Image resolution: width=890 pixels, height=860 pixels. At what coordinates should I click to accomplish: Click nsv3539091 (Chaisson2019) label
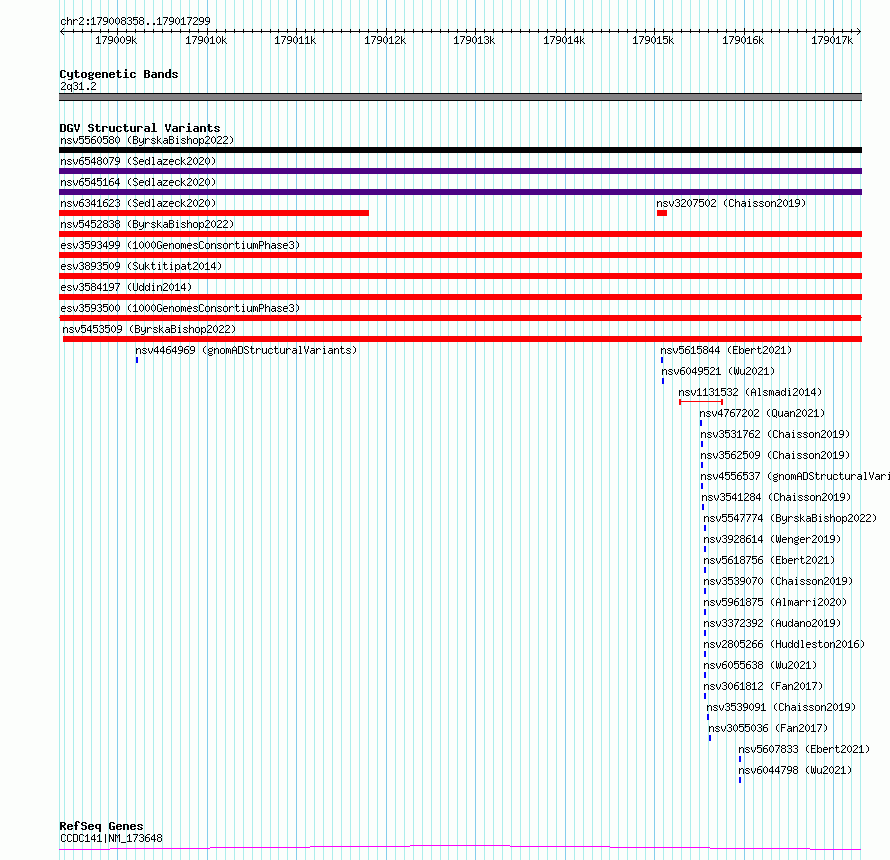[781, 707]
